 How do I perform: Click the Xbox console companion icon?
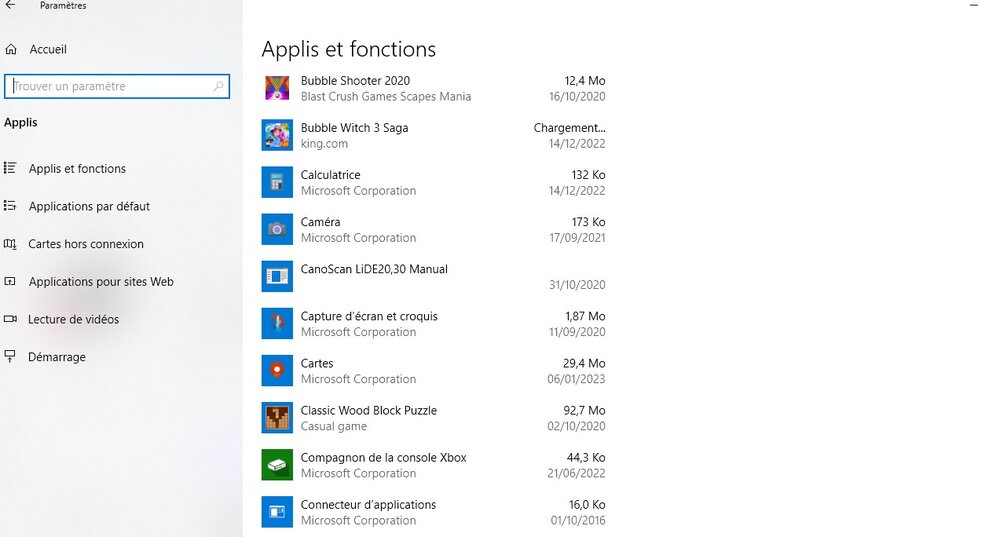click(277, 464)
